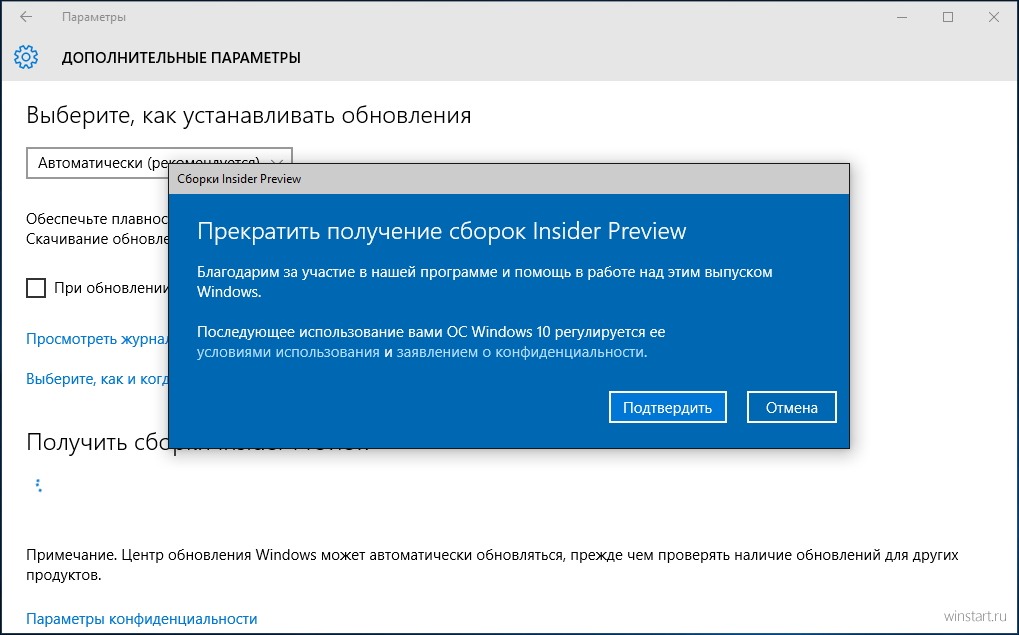Minimize the Параметры window
The height and width of the screenshot is (635, 1019).
point(902,18)
